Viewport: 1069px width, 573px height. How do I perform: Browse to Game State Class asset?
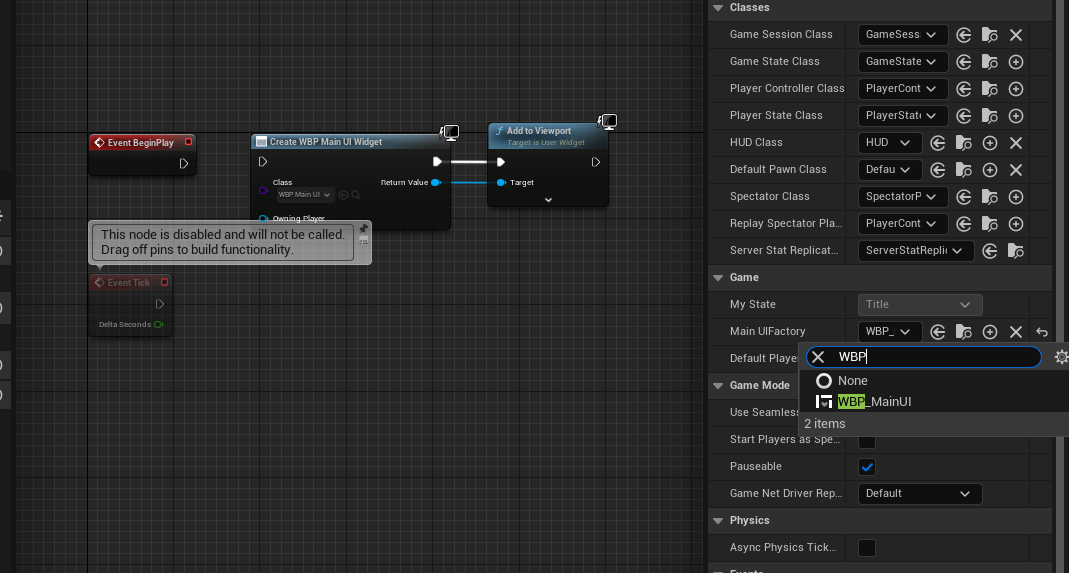pos(989,62)
